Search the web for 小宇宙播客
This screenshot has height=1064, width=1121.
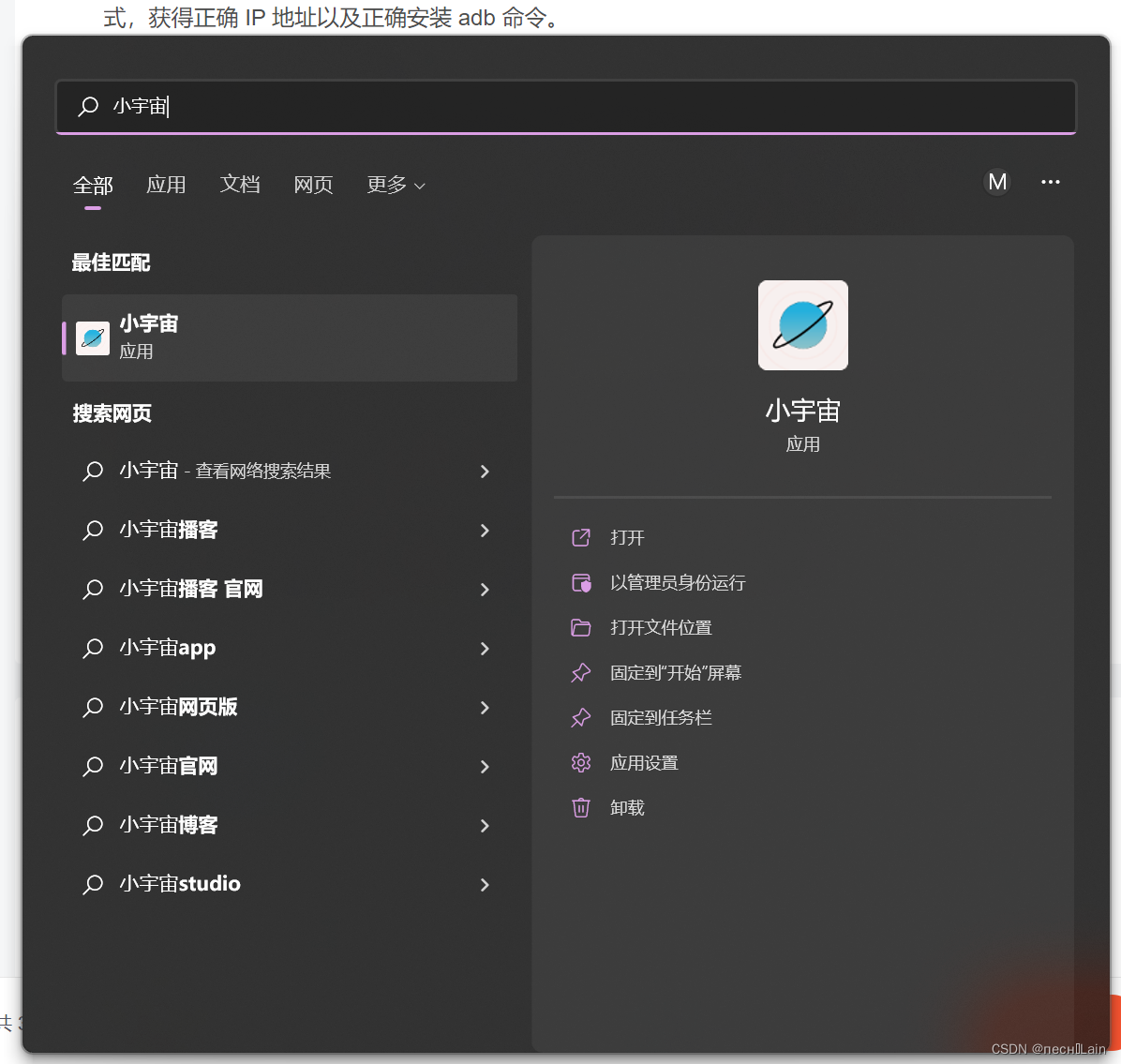coord(169,530)
